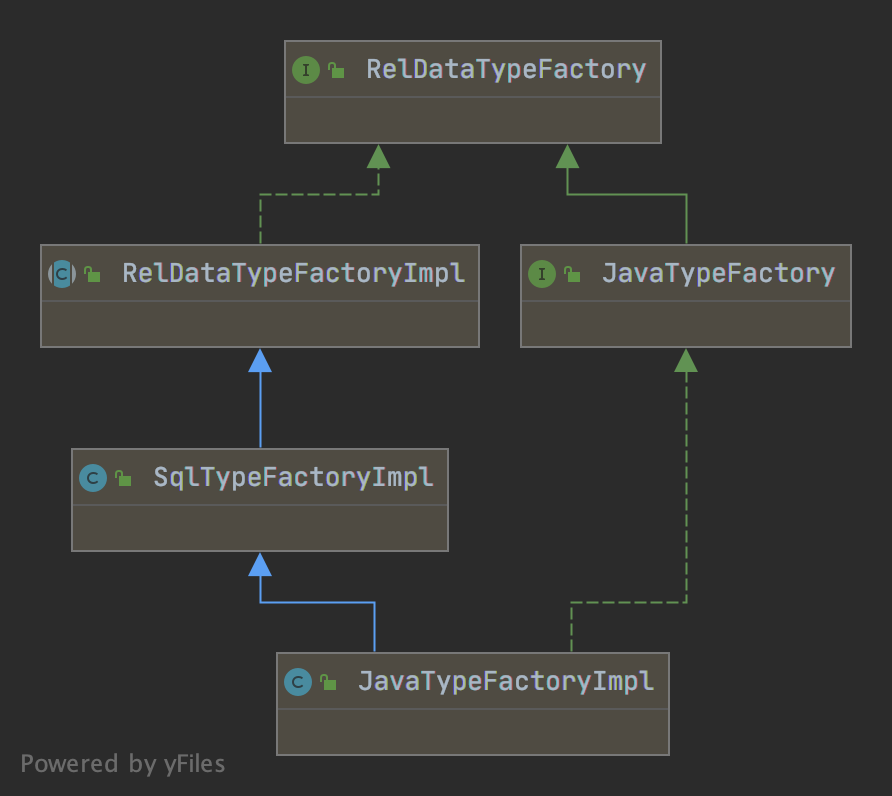
Task: Click the class icon beside SqlTypeFactoryImpl
Action: [x=93, y=478]
